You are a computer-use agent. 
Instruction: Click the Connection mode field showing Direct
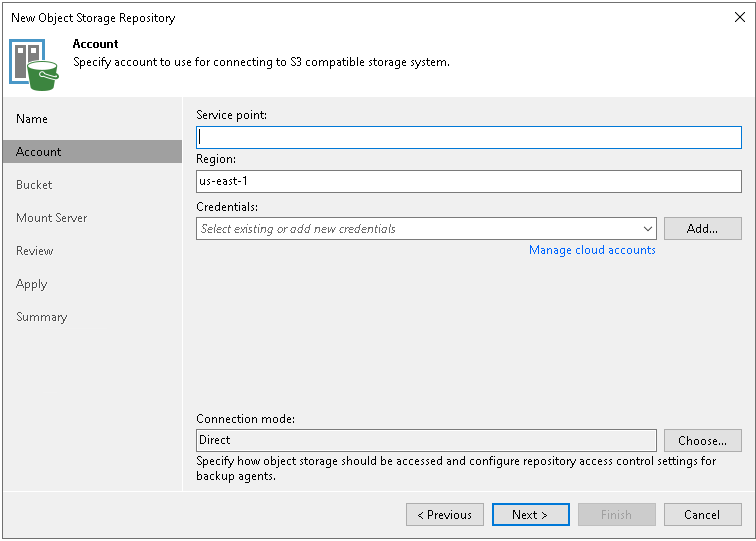pos(426,440)
